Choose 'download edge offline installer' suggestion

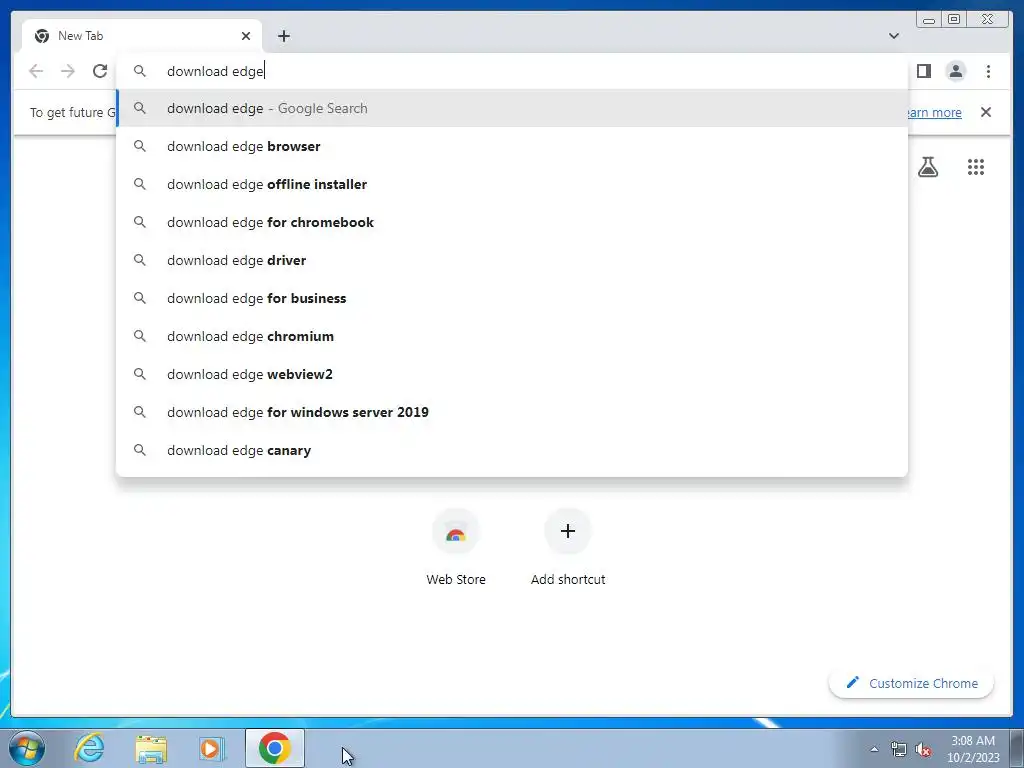tap(512, 184)
